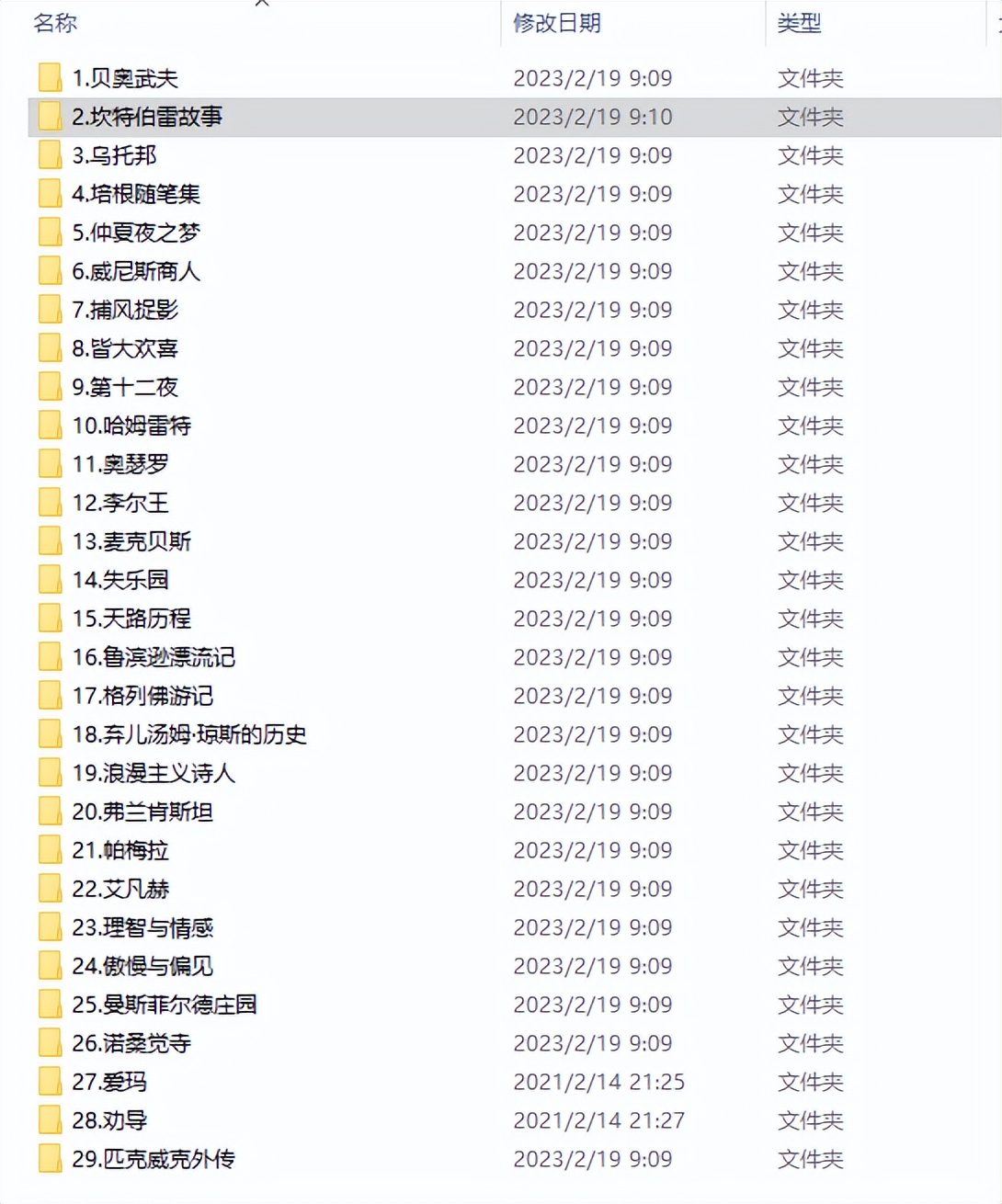Viewport: 1002px width, 1204px height.
Task: Choose the 25.曼斯菲尔德庄园 folder entry
Action: point(165,1005)
